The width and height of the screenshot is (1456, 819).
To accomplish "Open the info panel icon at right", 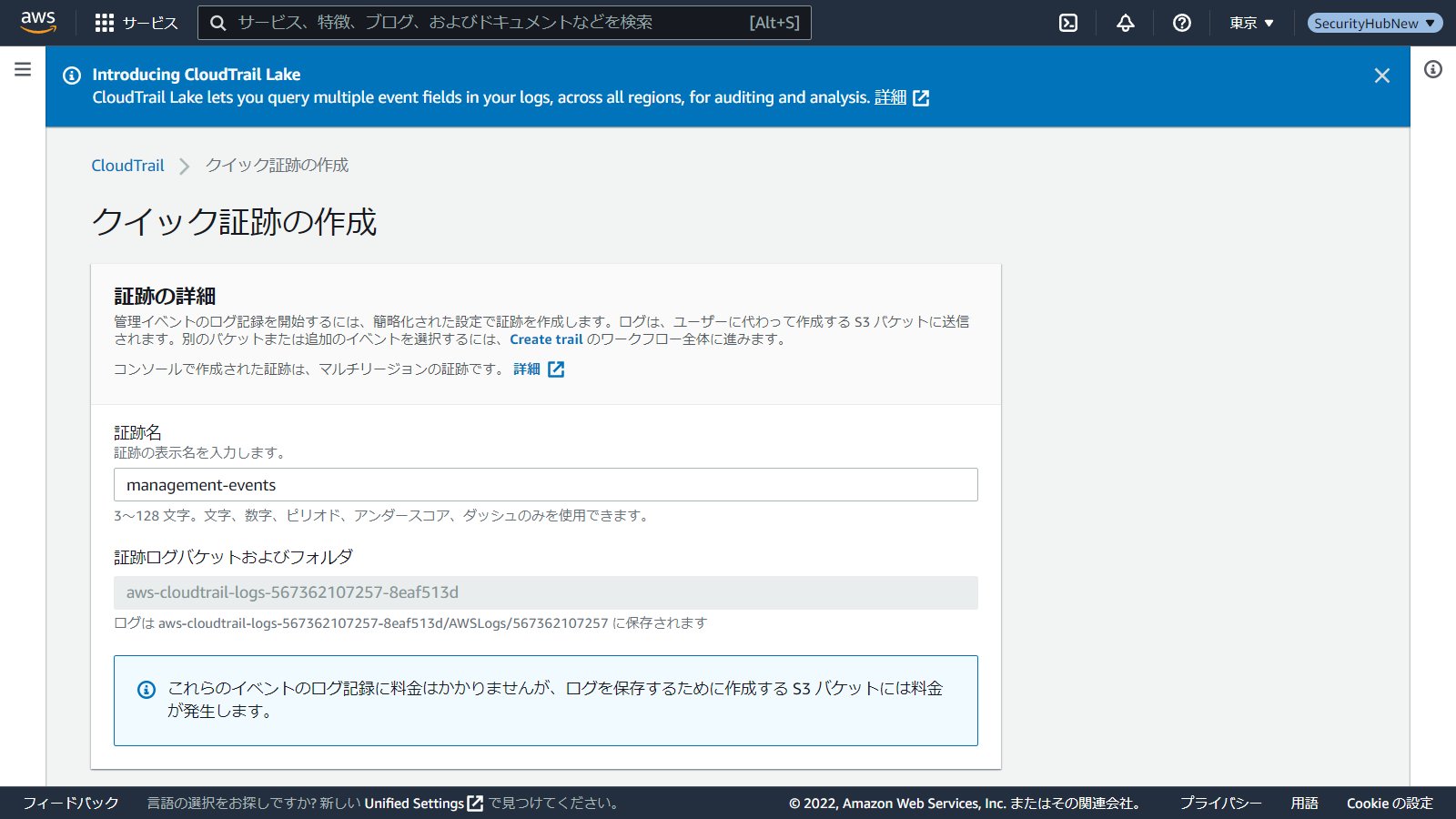I will coord(1433,69).
